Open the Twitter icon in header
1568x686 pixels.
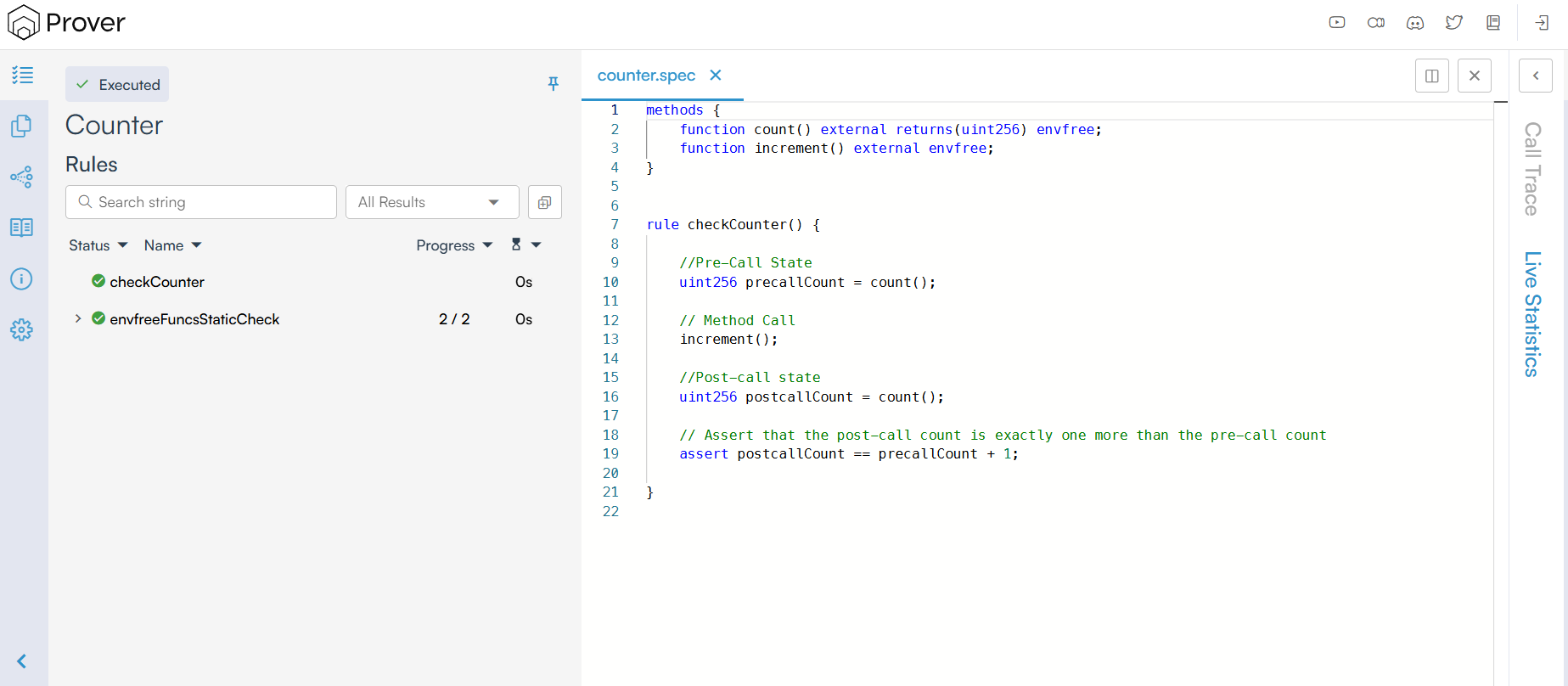[x=1454, y=23]
